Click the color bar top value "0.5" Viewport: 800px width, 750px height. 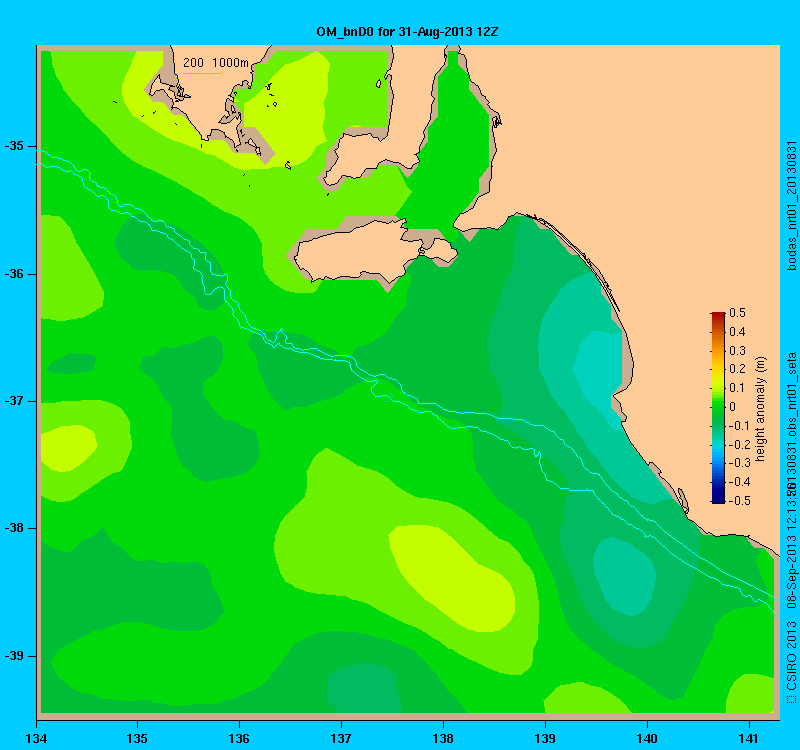(737, 313)
